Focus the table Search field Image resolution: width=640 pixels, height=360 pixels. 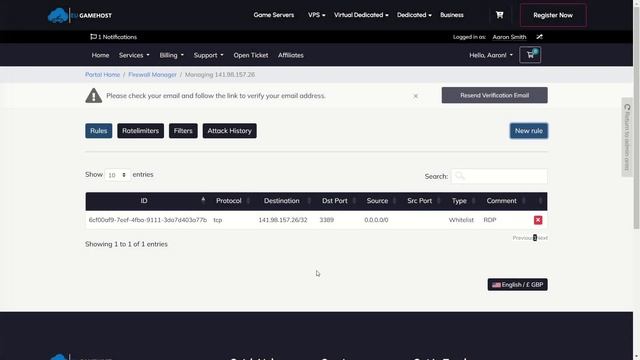[x=499, y=176]
